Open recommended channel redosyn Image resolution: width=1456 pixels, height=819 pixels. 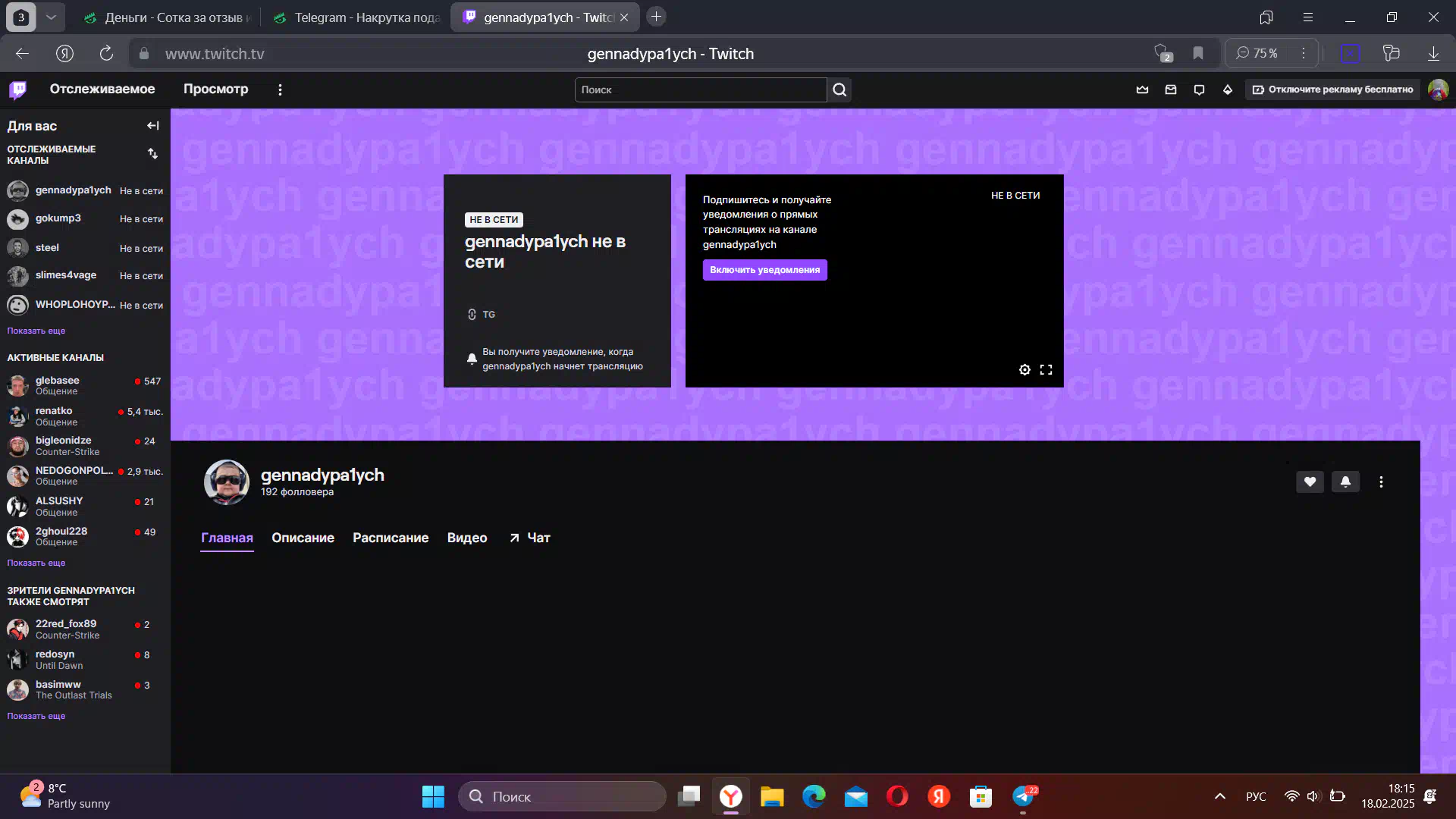click(x=85, y=660)
